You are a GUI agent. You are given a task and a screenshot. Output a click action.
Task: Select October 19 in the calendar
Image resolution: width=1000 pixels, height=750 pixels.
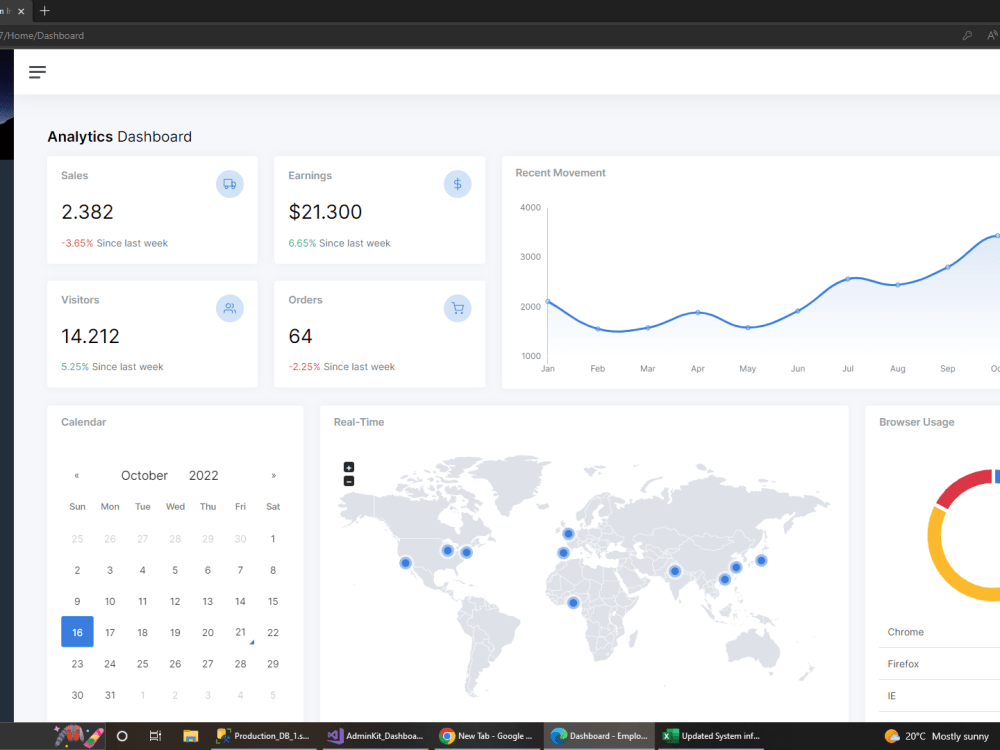pyautogui.click(x=175, y=633)
